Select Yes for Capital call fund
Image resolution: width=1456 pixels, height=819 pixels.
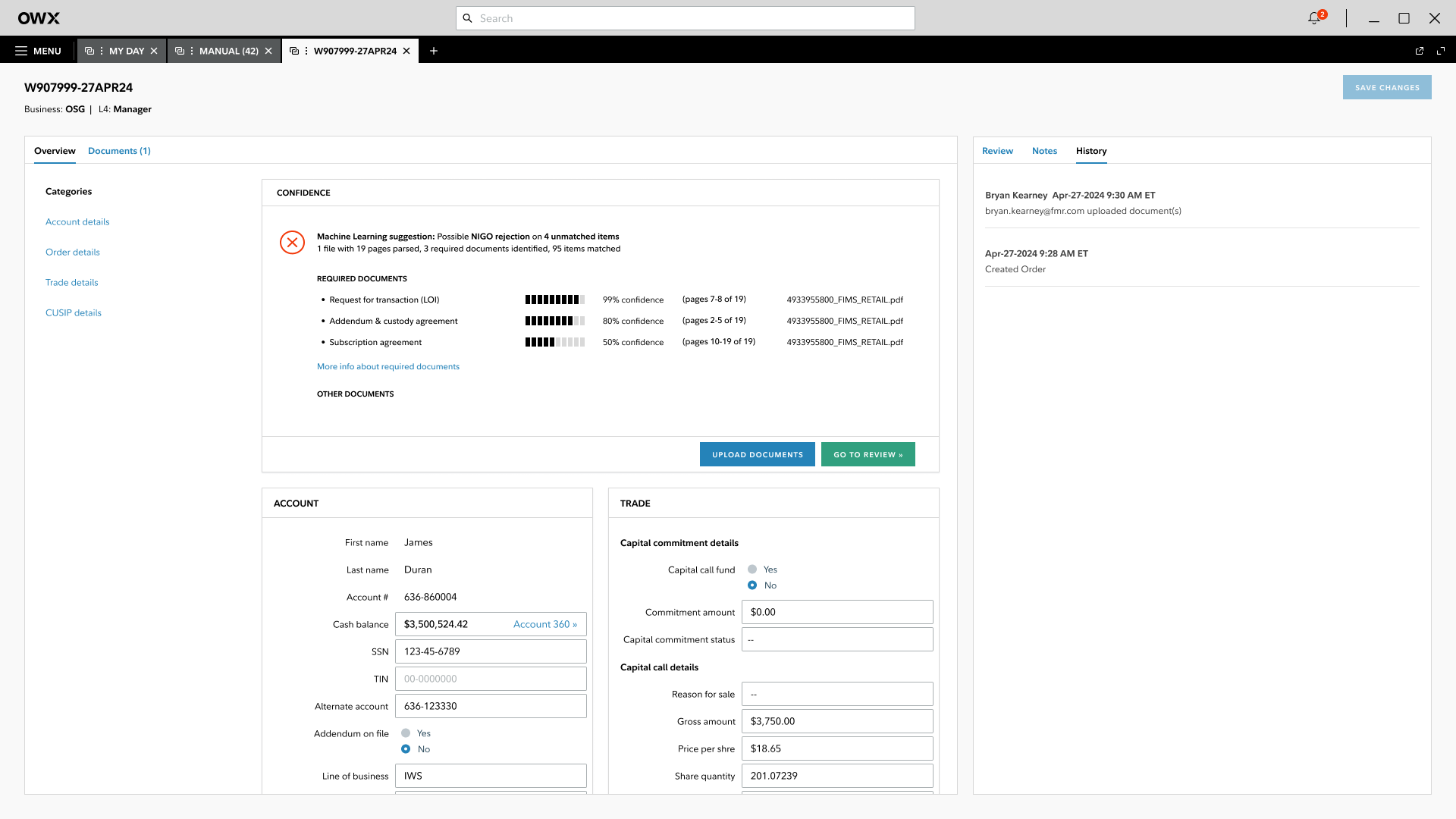pyautogui.click(x=752, y=570)
